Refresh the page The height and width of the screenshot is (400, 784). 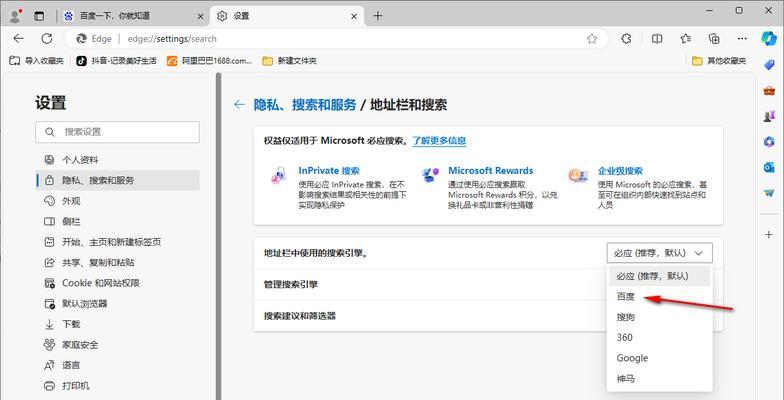tap(46, 38)
